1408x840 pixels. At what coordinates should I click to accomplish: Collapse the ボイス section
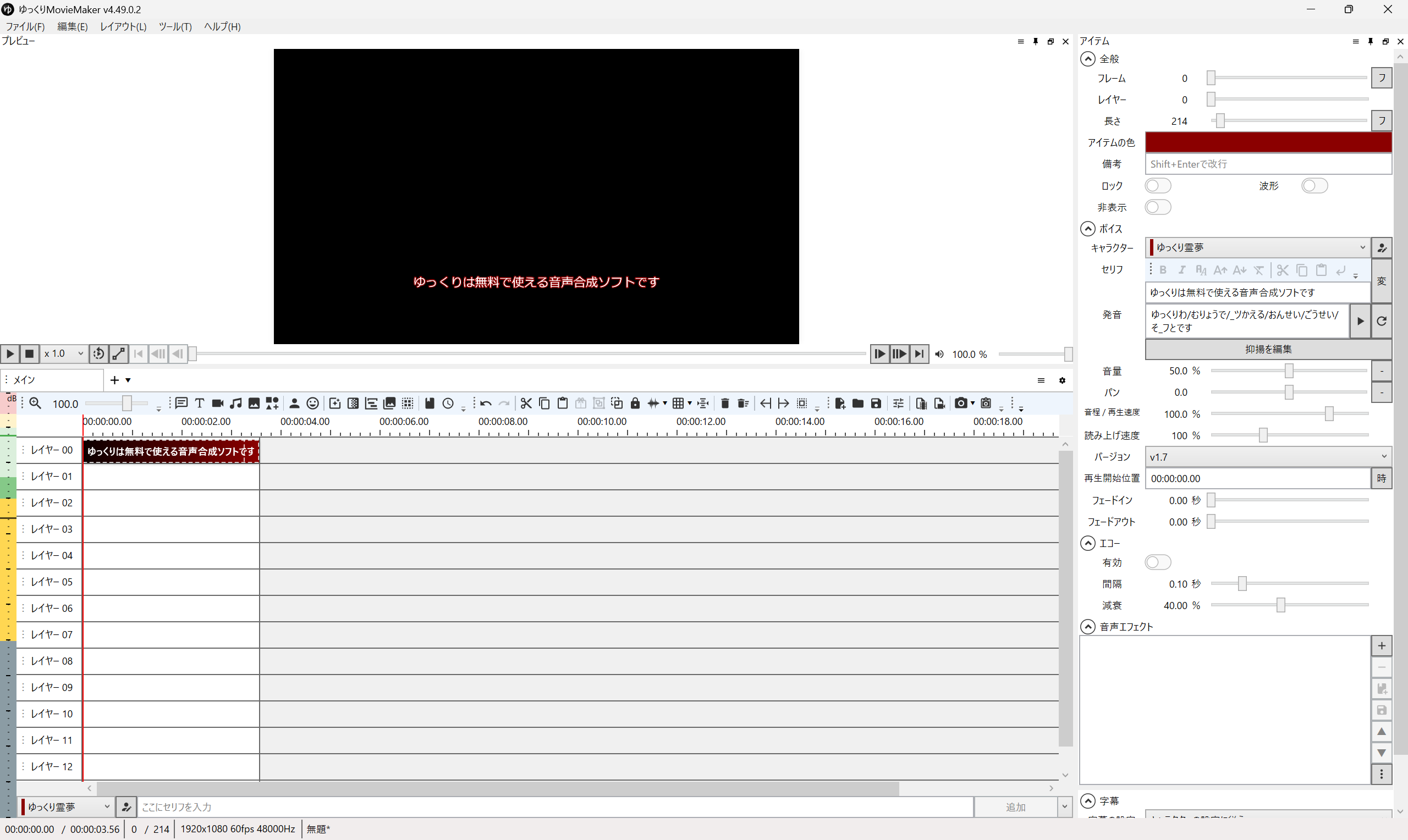tap(1087, 229)
